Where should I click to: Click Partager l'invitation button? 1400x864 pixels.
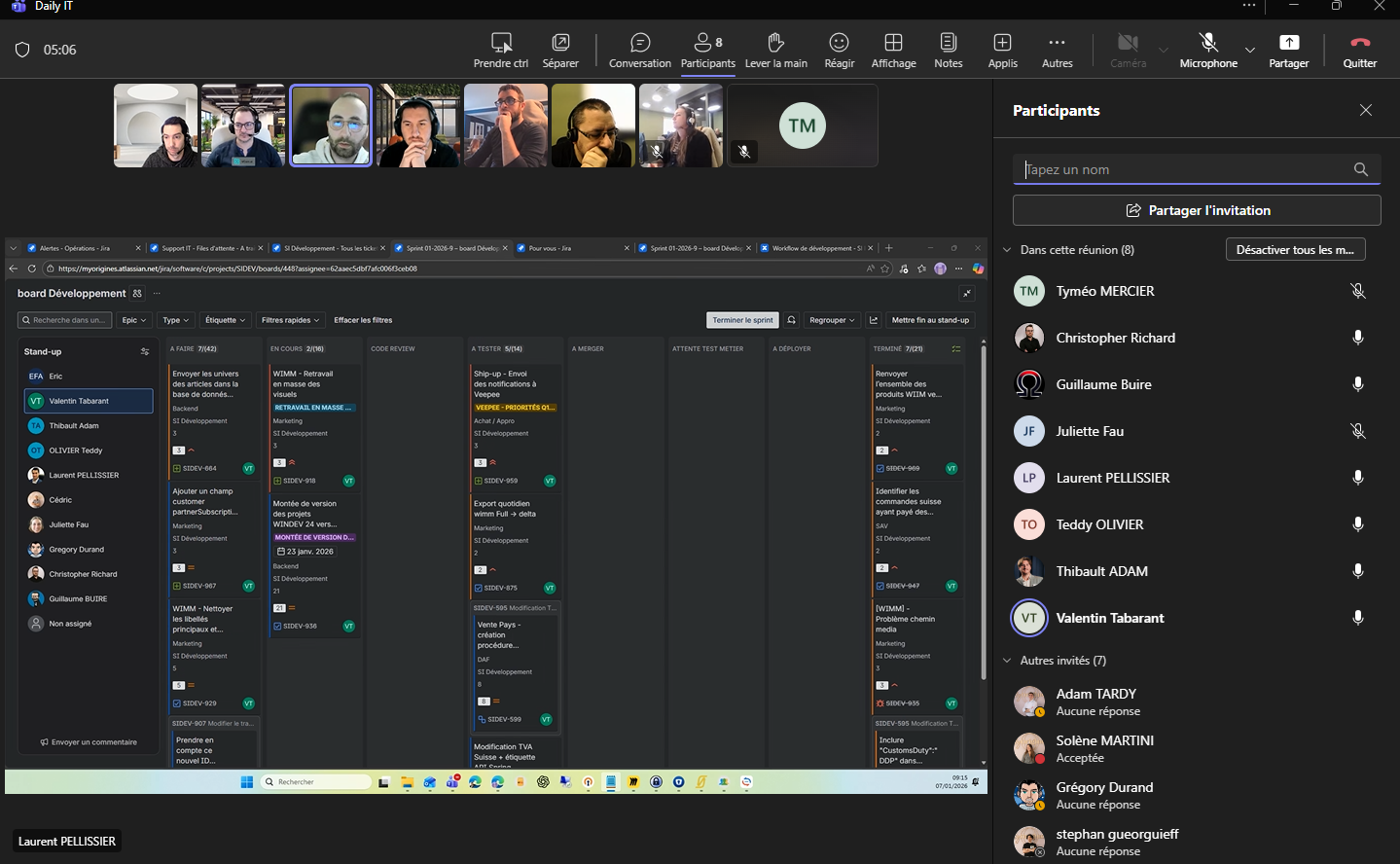click(x=1197, y=210)
